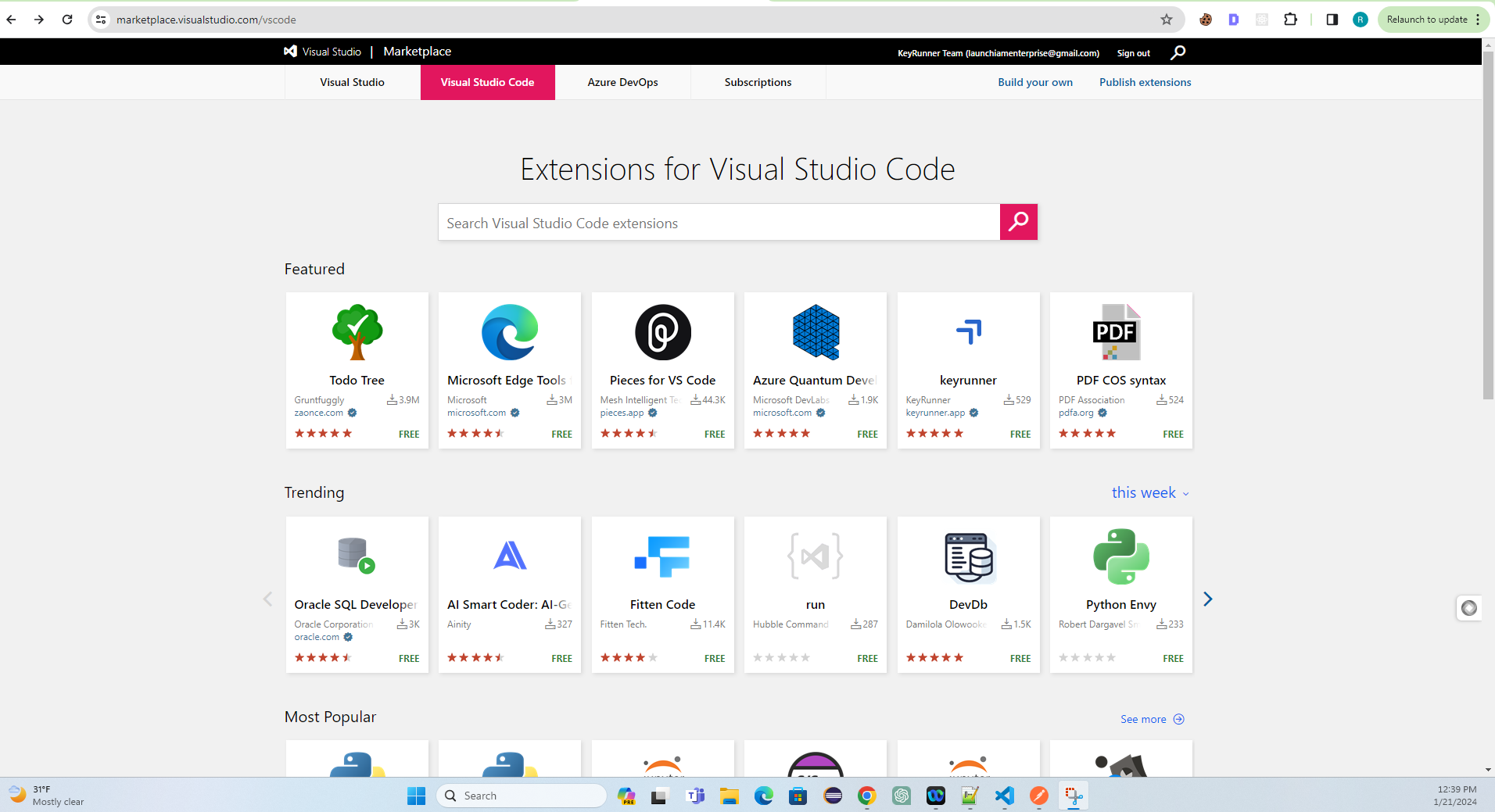
Task: Open the cookie extension icon in toolbar
Action: coord(1206,20)
